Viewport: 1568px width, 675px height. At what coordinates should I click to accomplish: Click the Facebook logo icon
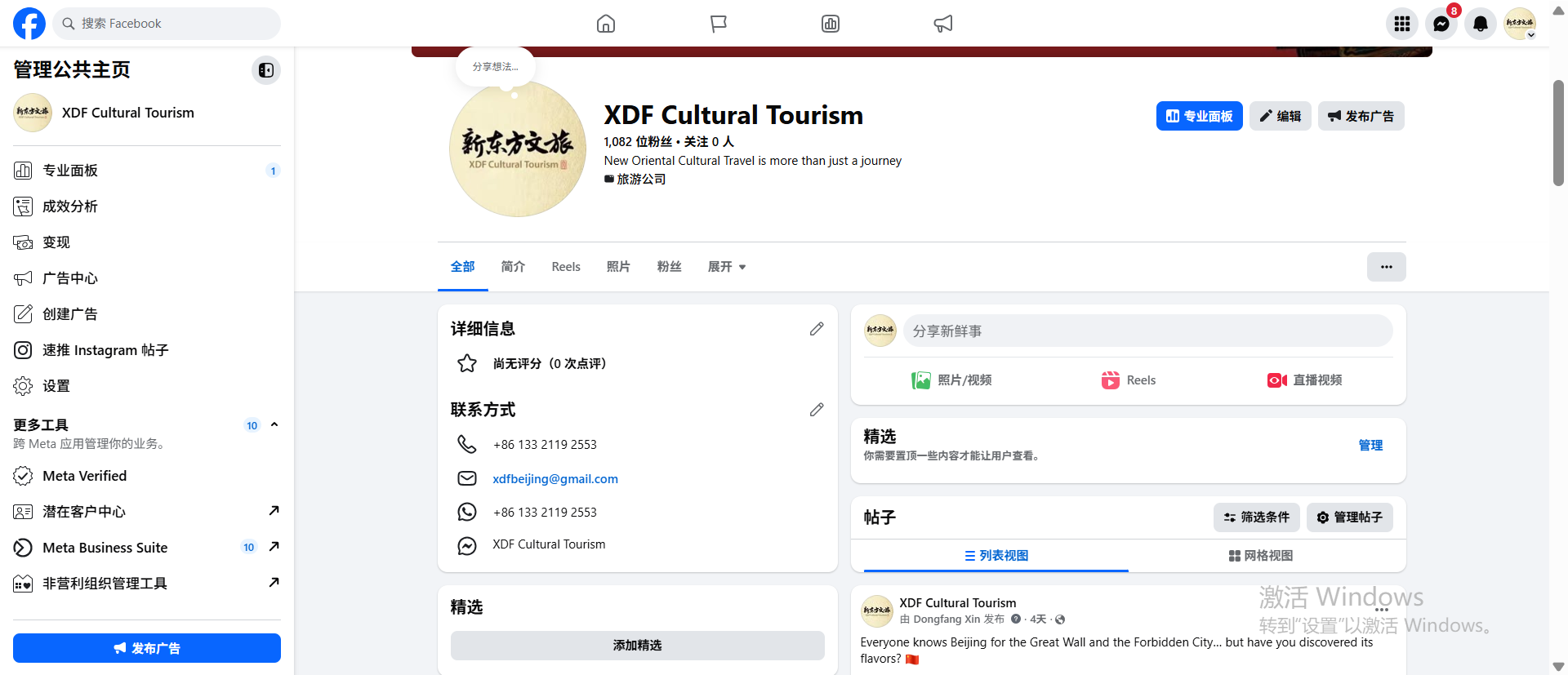pyautogui.click(x=29, y=24)
